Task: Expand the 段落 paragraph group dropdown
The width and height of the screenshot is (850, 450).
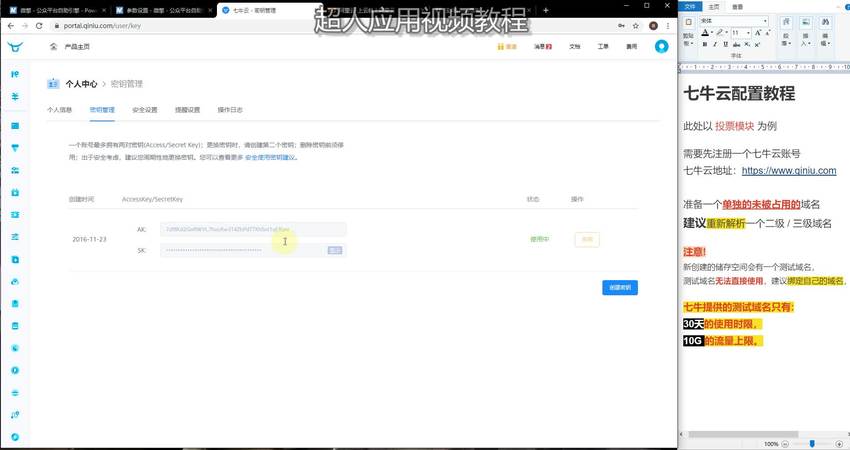Action: point(786,40)
